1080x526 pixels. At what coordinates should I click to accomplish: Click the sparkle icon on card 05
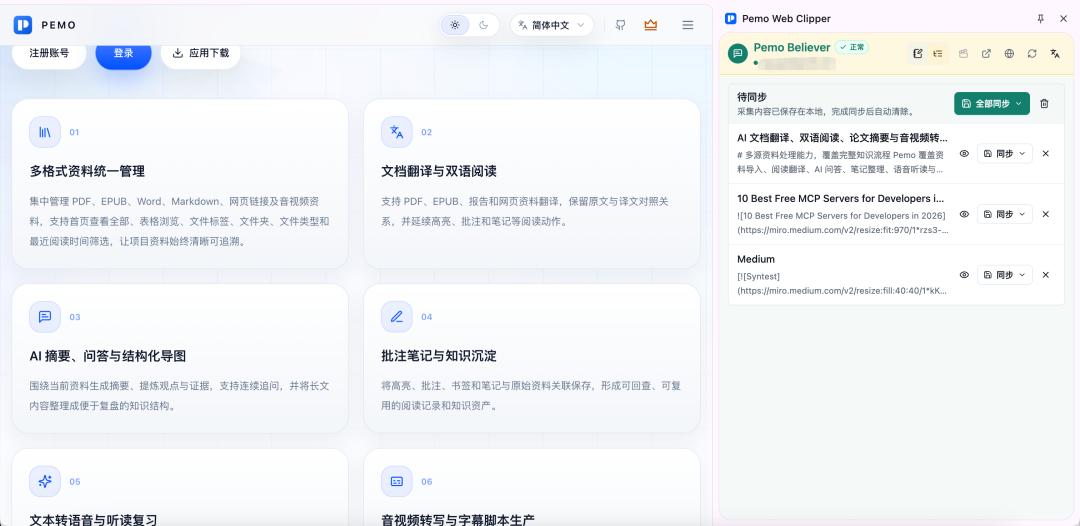pyautogui.click(x=45, y=481)
